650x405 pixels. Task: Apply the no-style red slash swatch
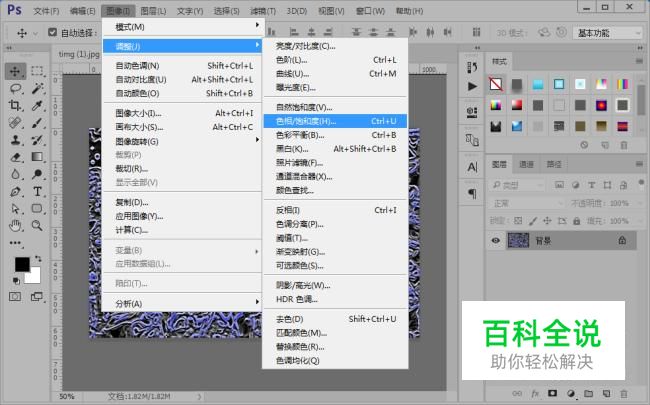pos(496,84)
